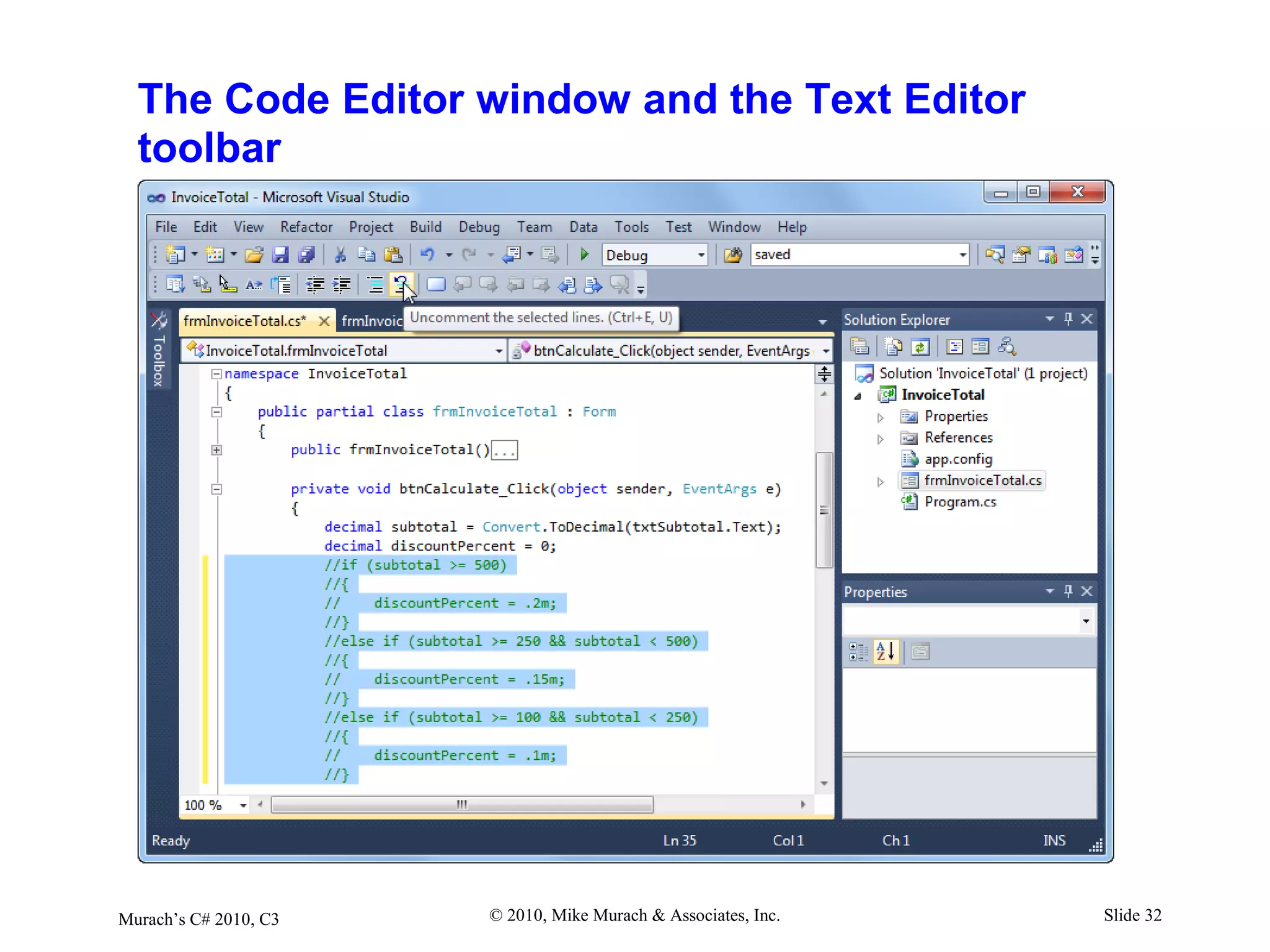Pin the Properties panel
This screenshot has width=1270, height=952.
(x=1068, y=591)
